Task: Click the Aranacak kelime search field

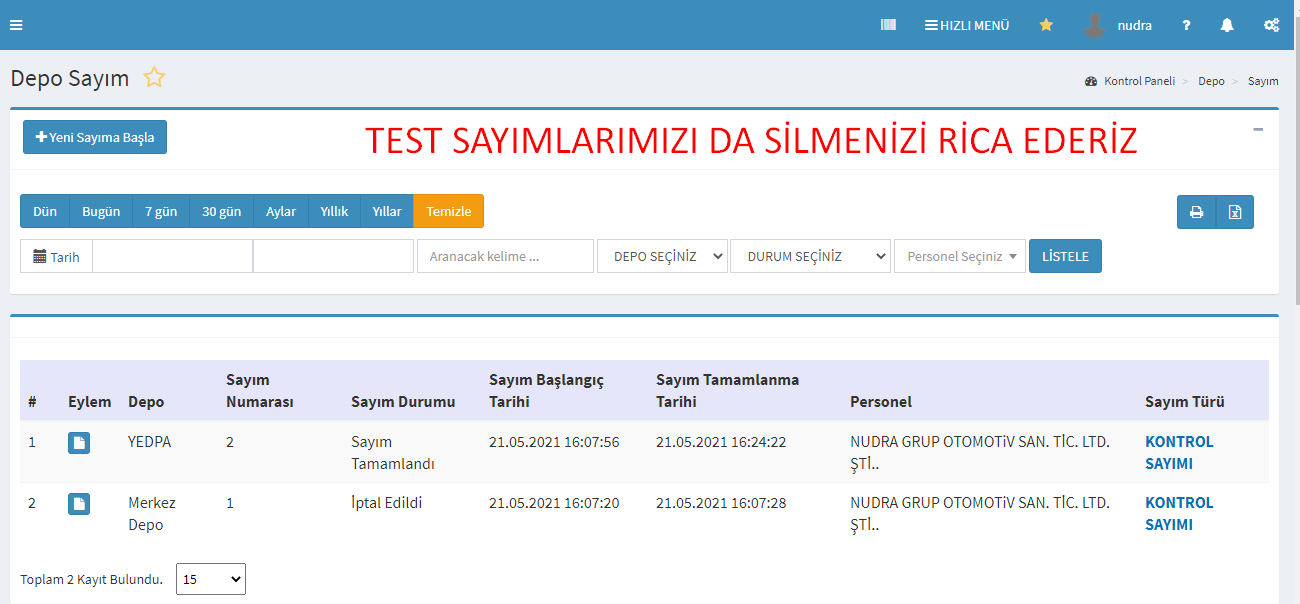Action: tap(505, 256)
